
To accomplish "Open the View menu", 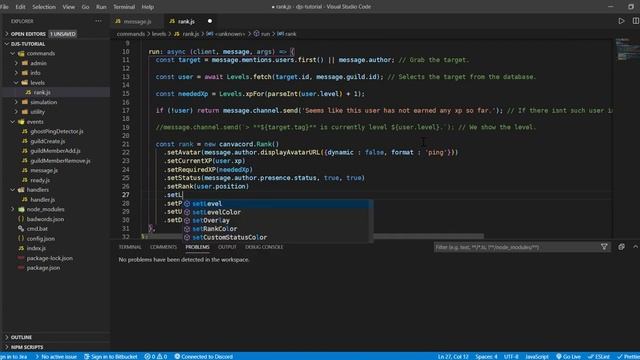I will point(69,7).
